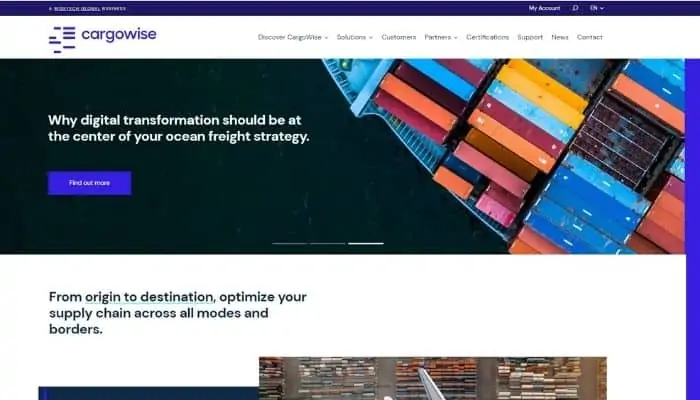This screenshot has height=400, width=700.
Task: Select the third active carousel indicator
Action: (366, 243)
